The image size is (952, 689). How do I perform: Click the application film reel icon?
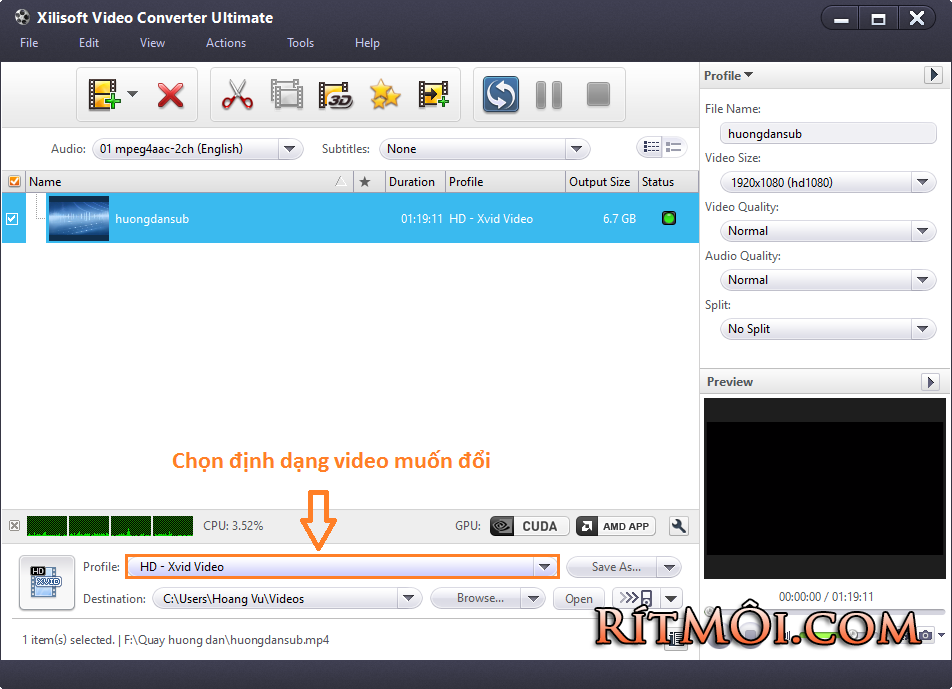point(22,17)
